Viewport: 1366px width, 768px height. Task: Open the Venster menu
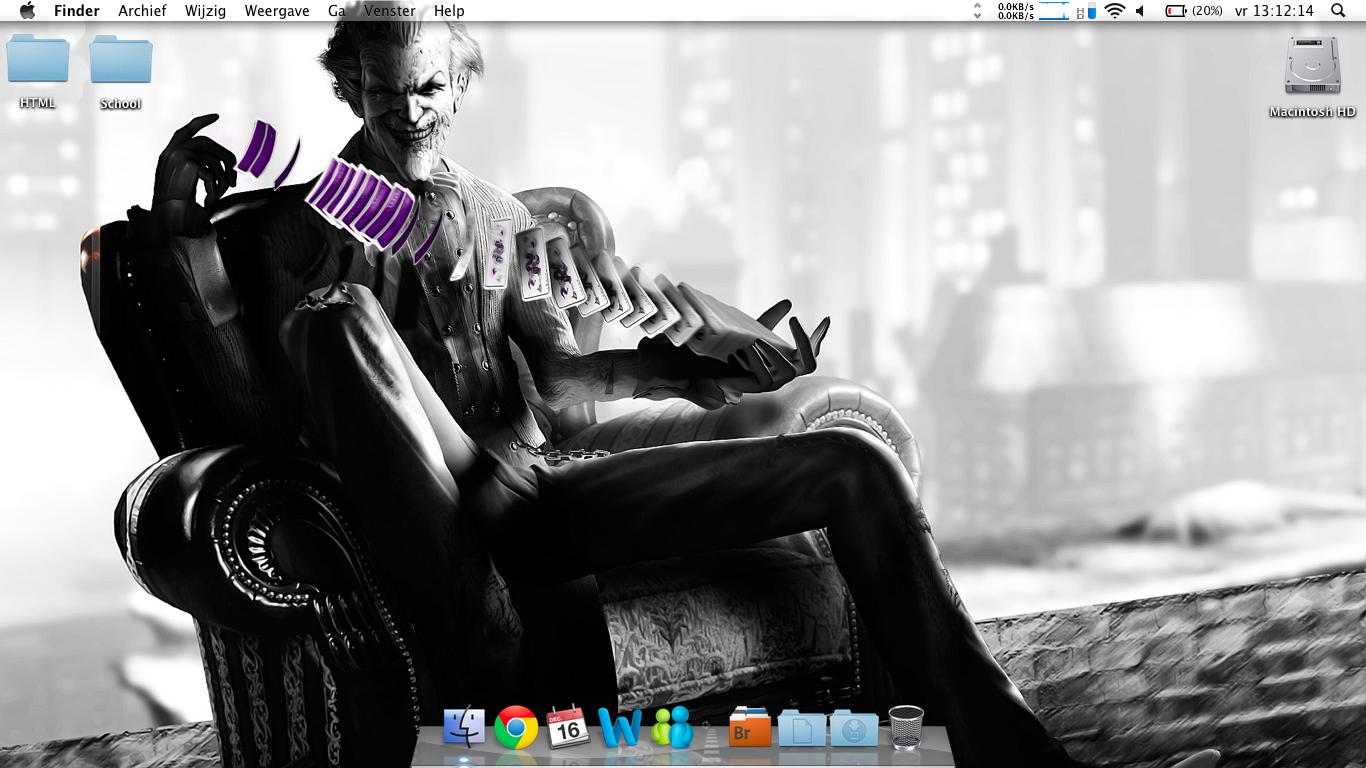click(390, 11)
